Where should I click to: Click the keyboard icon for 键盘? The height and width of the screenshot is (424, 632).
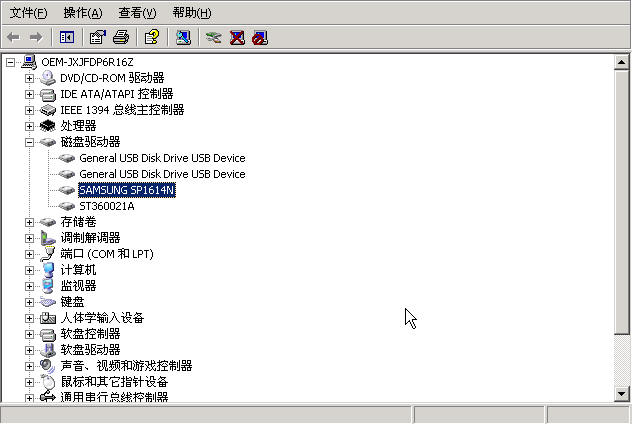click(x=48, y=302)
